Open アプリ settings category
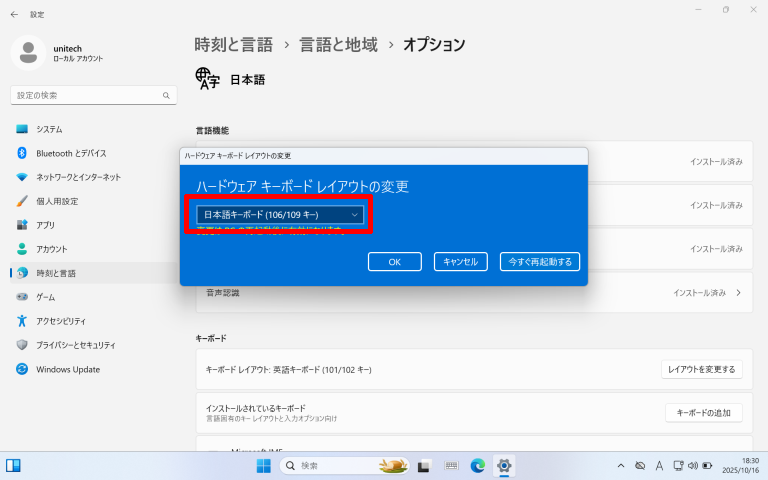Screen dimensions: 768x480 45,225
